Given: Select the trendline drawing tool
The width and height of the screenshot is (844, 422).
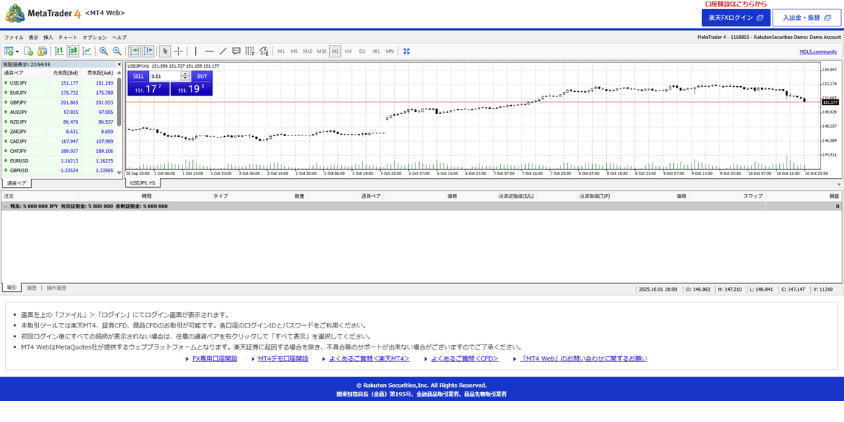Looking at the screenshot, I should tap(223, 51).
